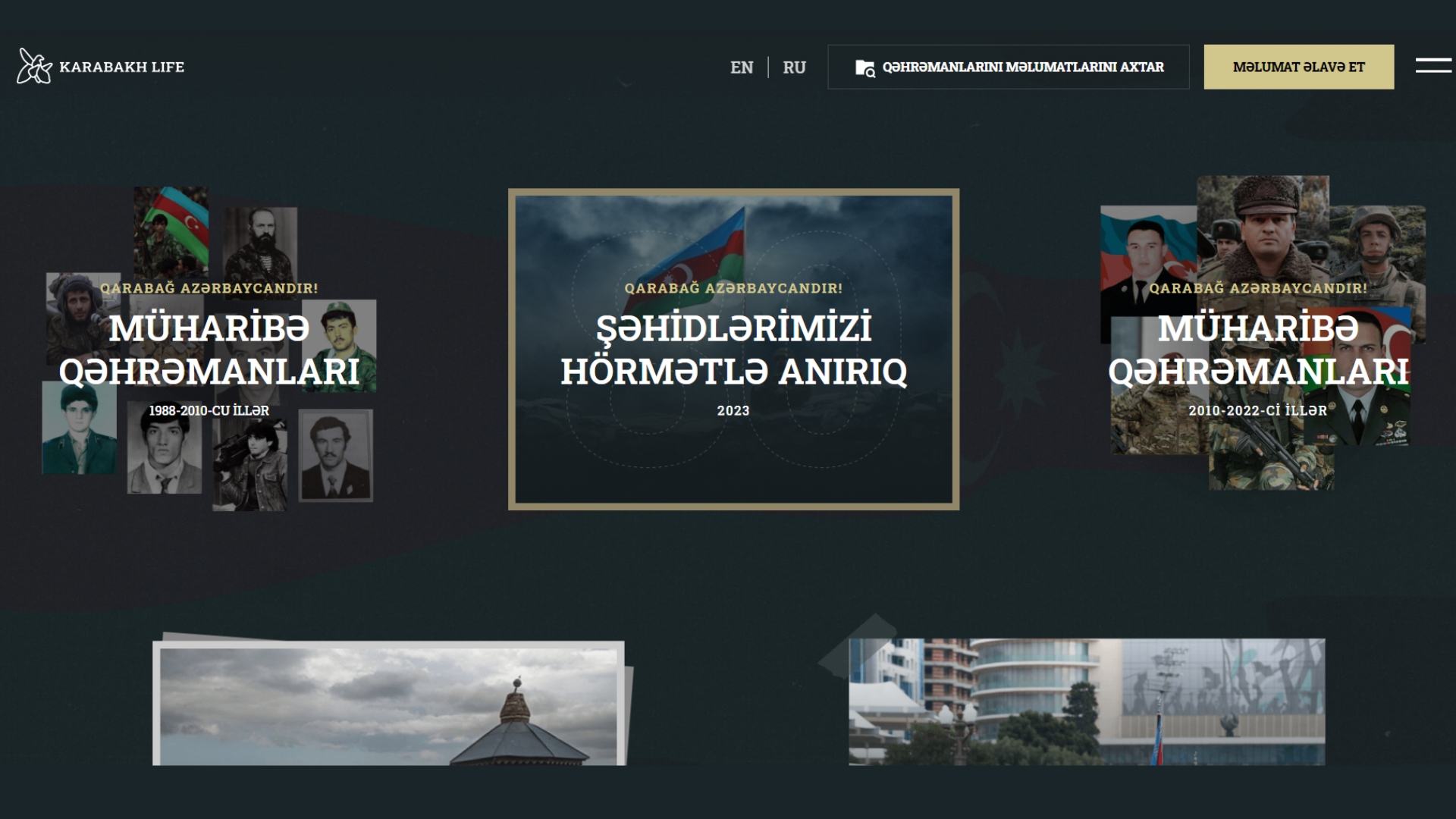Click the cameraman black-and-white photo
Screen dimensions: 1456x819
tap(249, 464)
